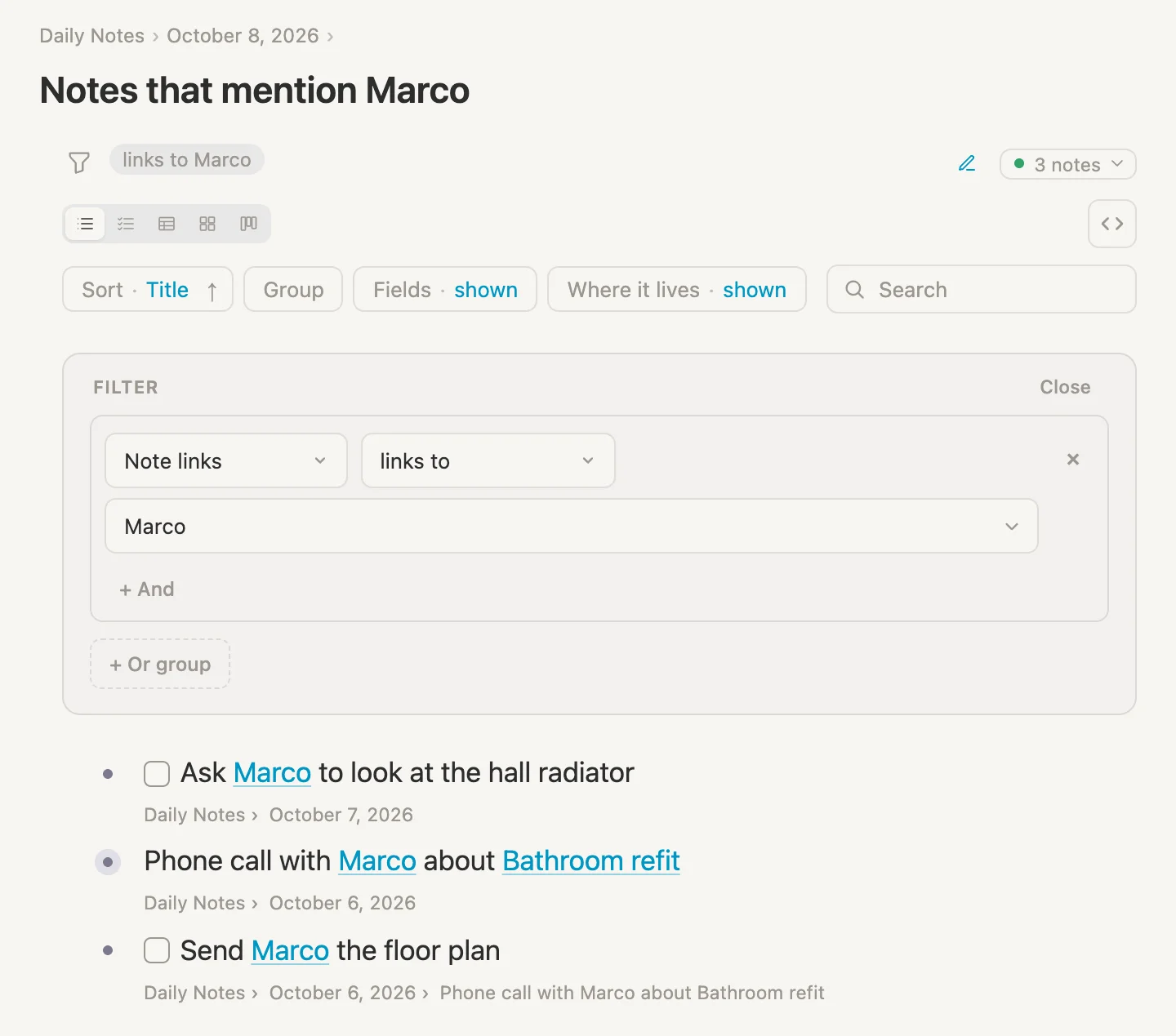
Task: Click the pencil edit icon
Action: coord(967,163)
